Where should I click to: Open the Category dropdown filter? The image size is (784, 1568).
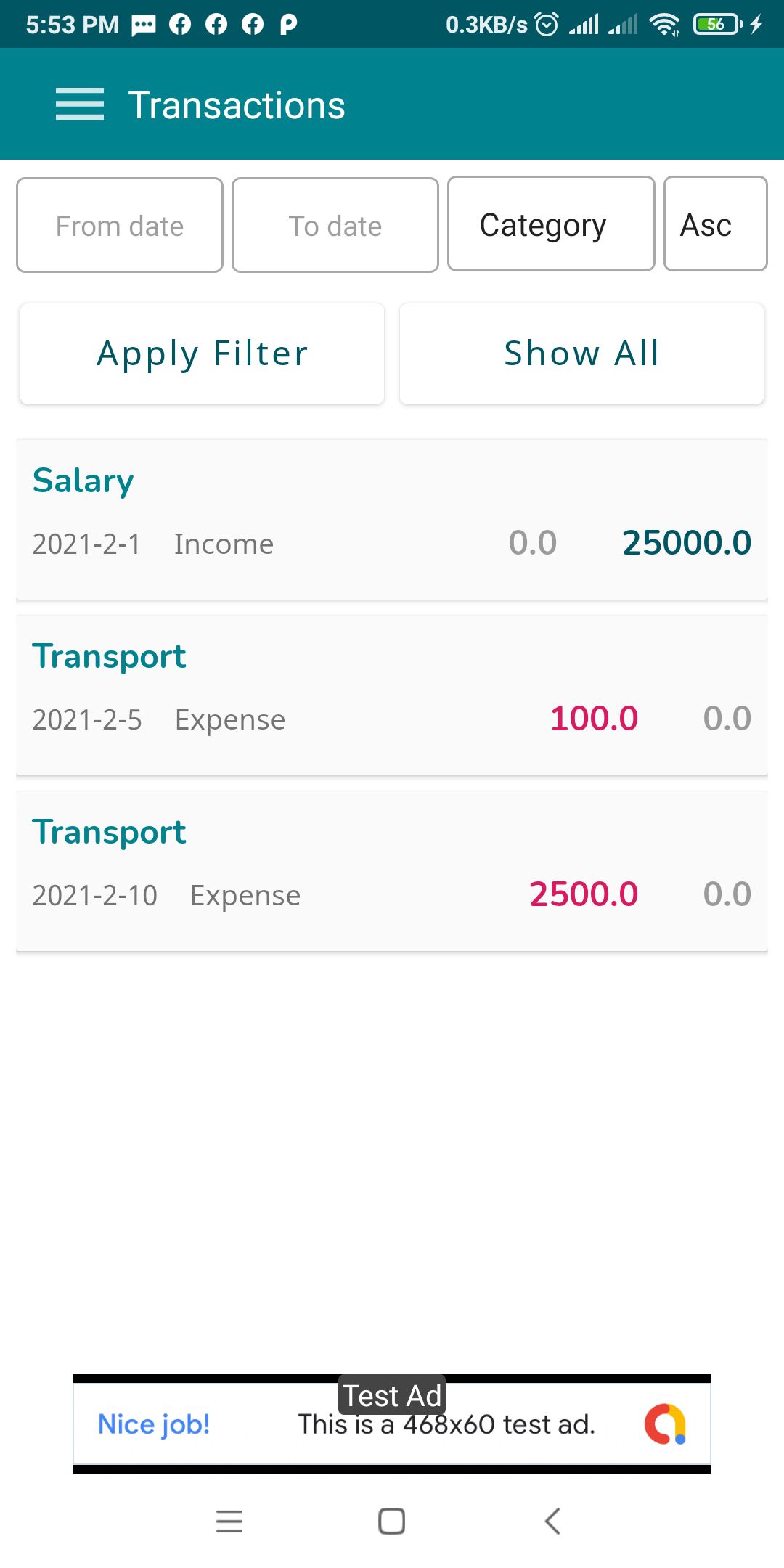(x=551, y=224)
